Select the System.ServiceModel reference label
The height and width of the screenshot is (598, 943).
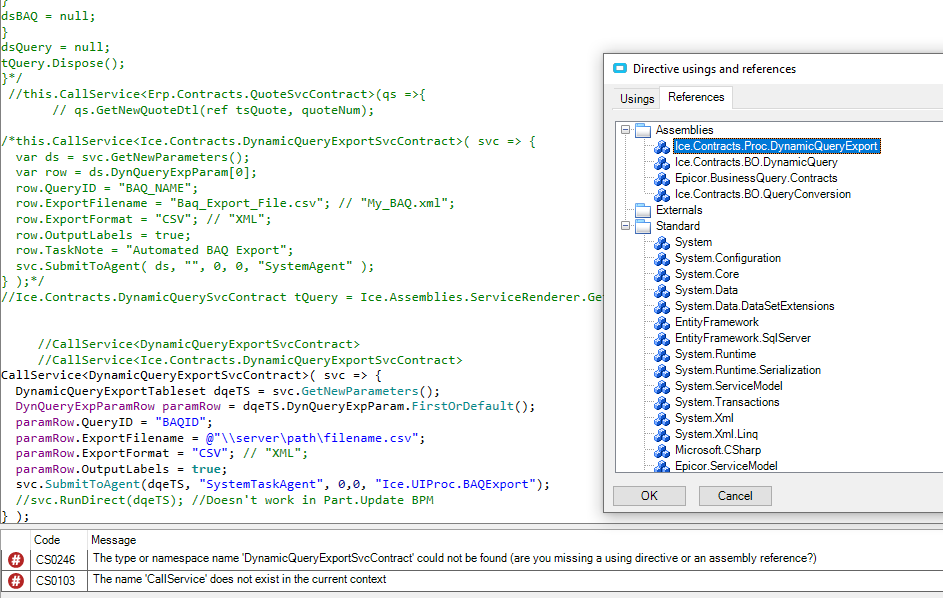(x=728, y=386)
